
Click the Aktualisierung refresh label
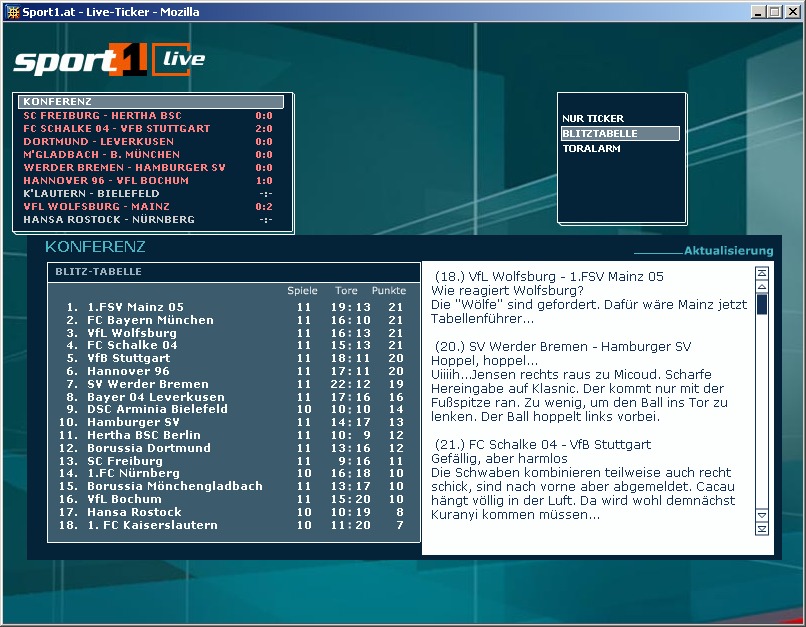pyautogui.click(x=728, y=251)
